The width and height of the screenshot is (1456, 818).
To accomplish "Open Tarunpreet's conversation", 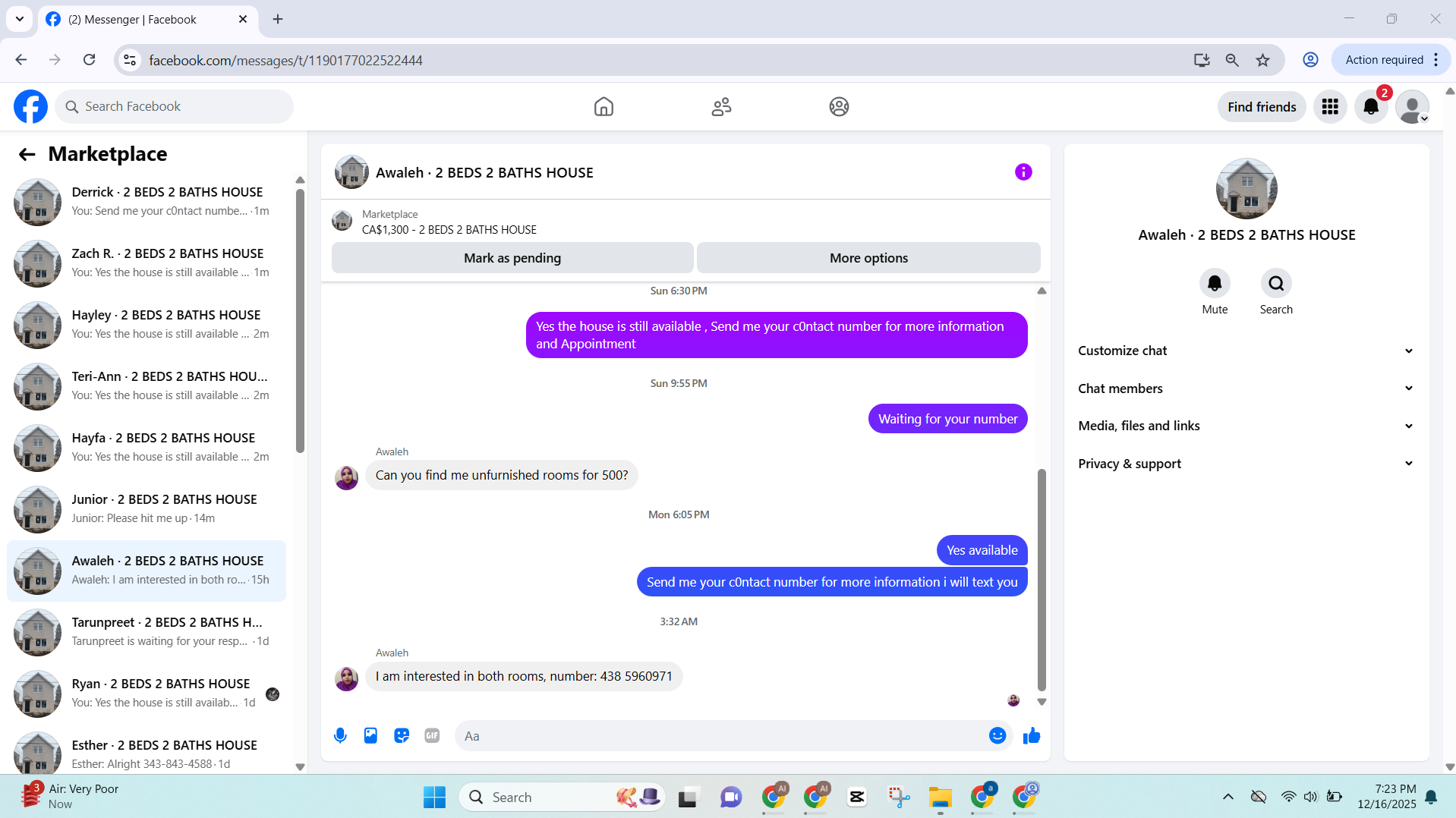I will pos(147,632).
